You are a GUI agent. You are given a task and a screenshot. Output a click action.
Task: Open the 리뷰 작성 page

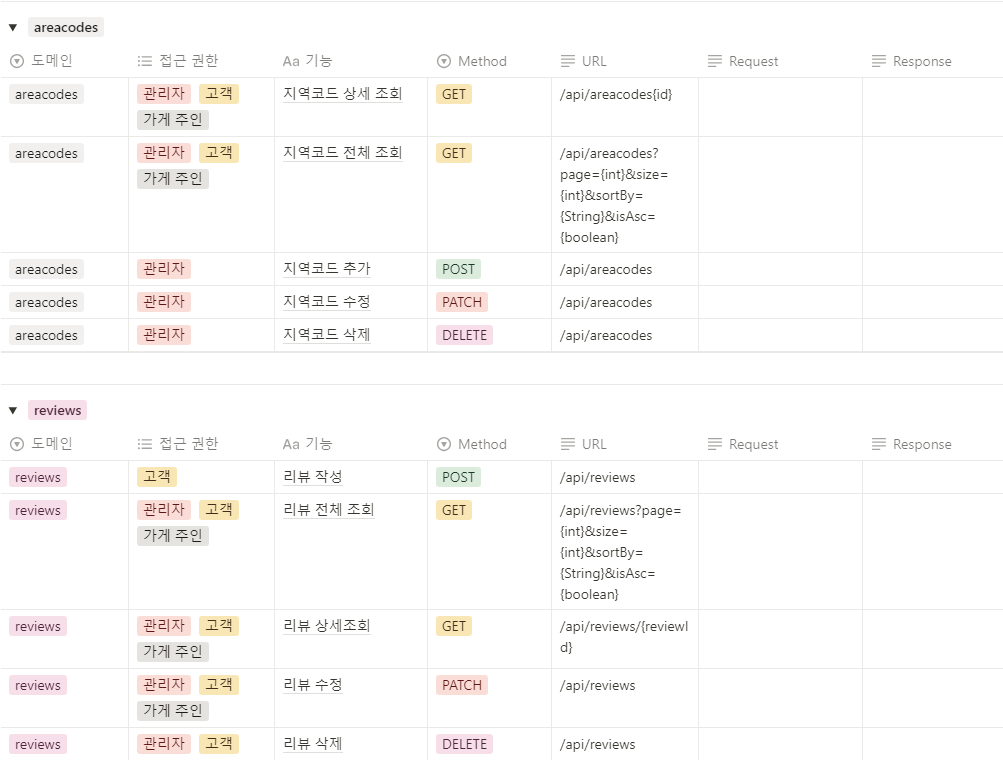313,477
